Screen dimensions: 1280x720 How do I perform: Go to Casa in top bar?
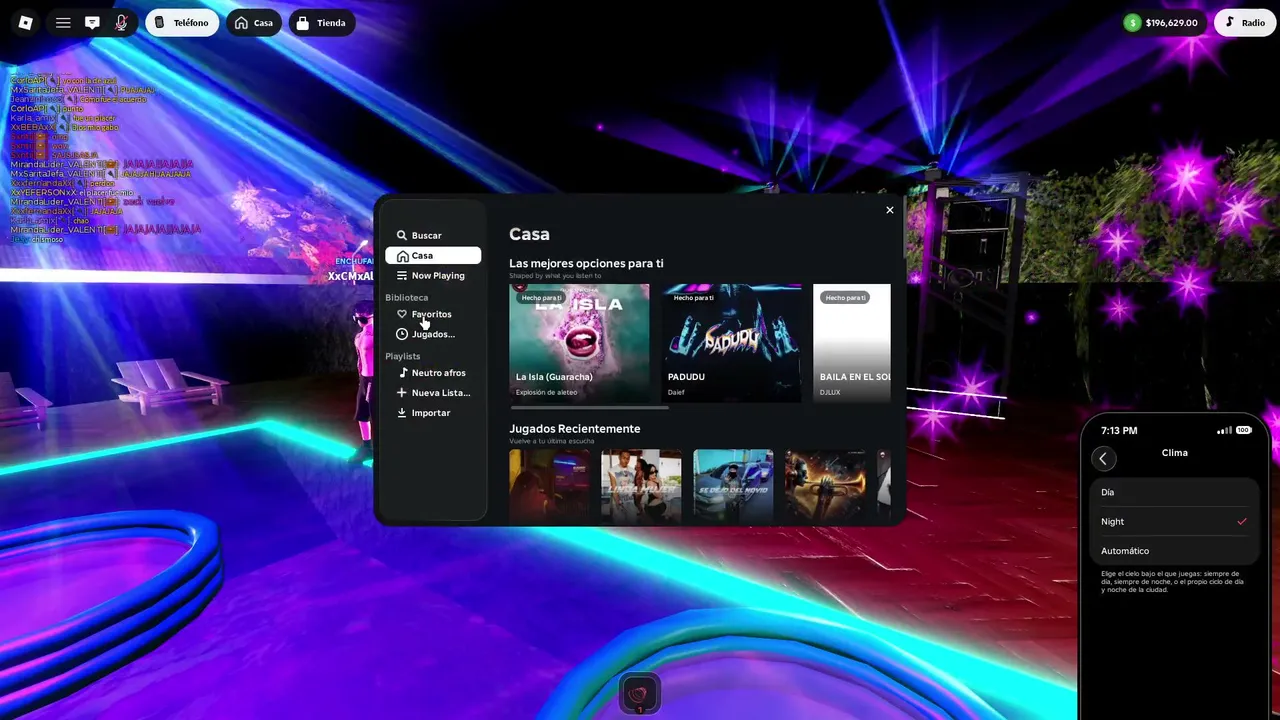pyautogui.click(x=253, y=23)
